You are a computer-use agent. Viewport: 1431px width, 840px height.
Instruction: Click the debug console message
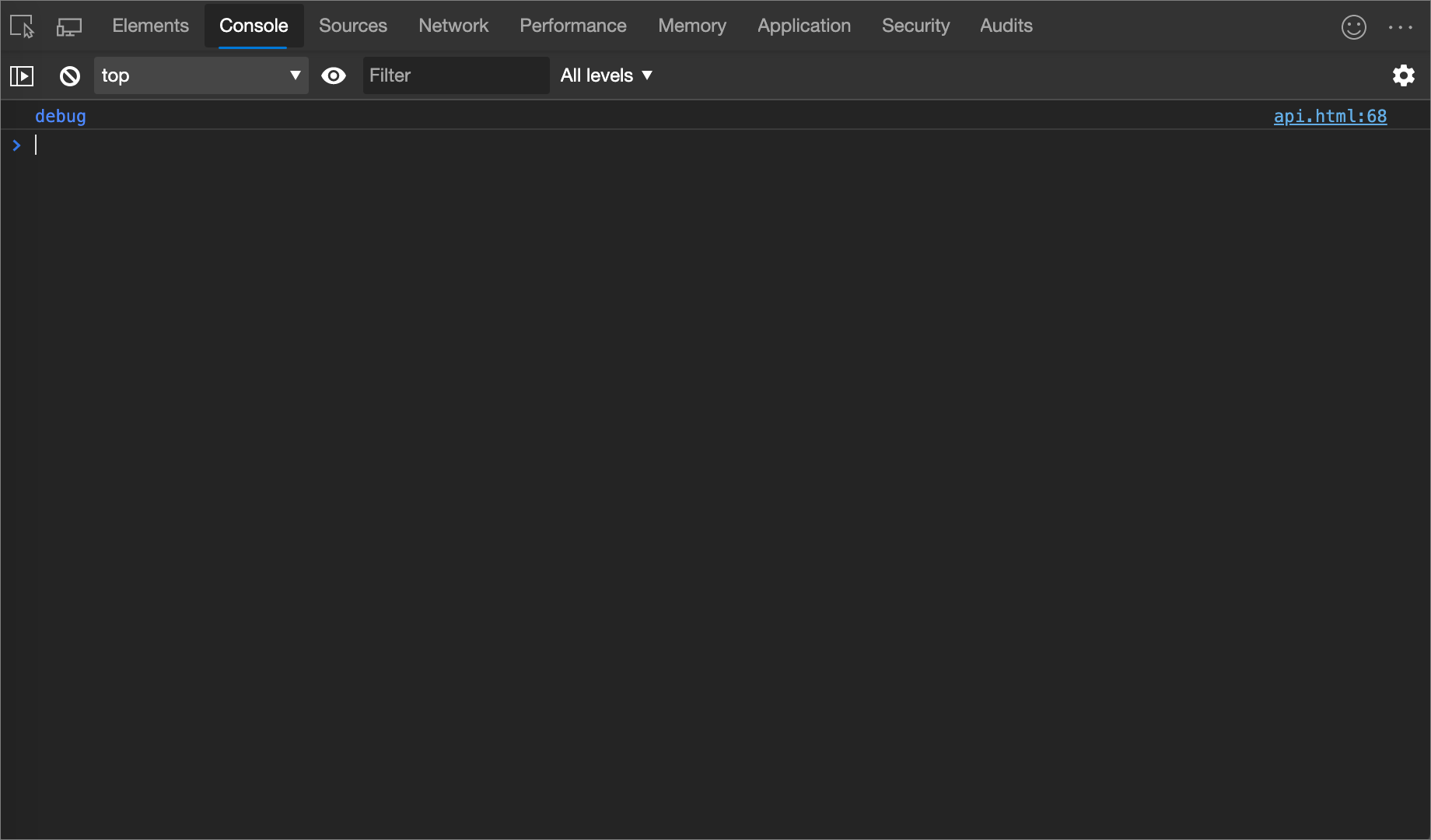tap(60, 116)
